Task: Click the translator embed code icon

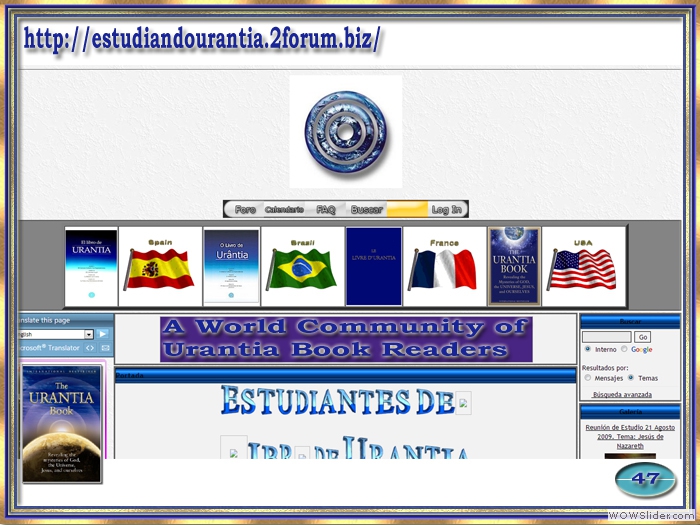Action: (90, 348)
